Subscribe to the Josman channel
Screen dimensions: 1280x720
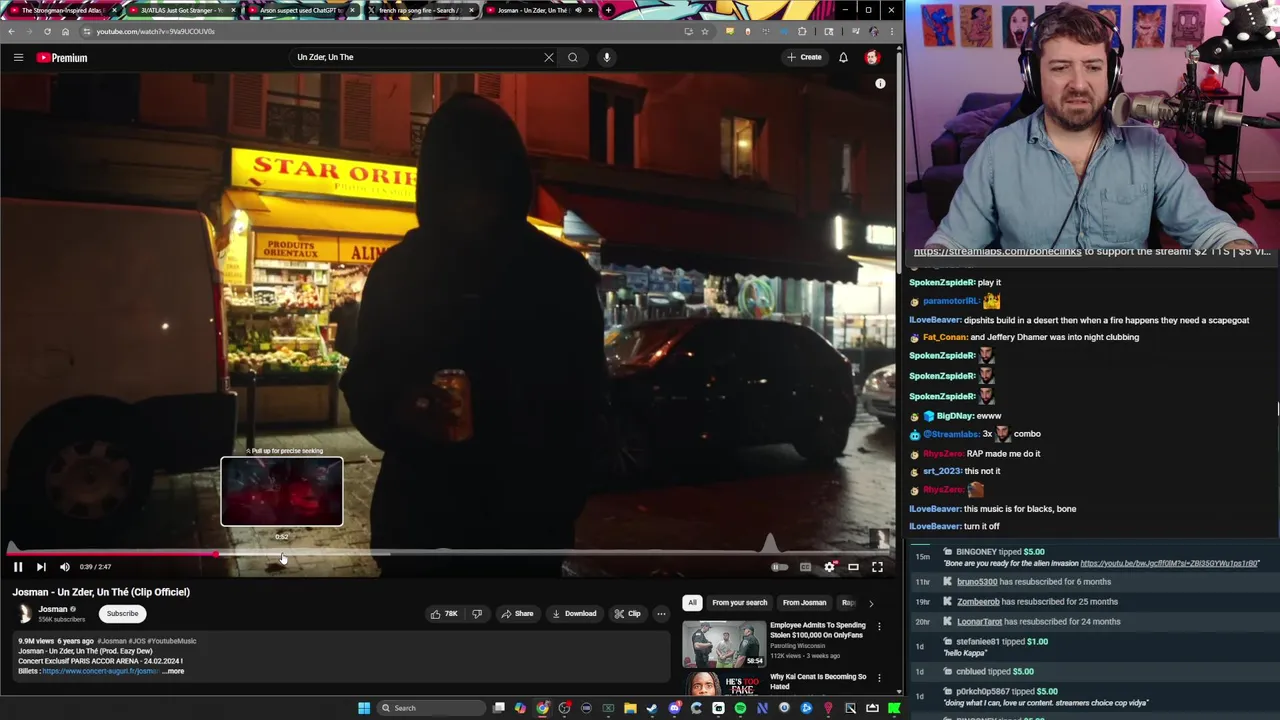pyautogui.click(x=123, y=614)
